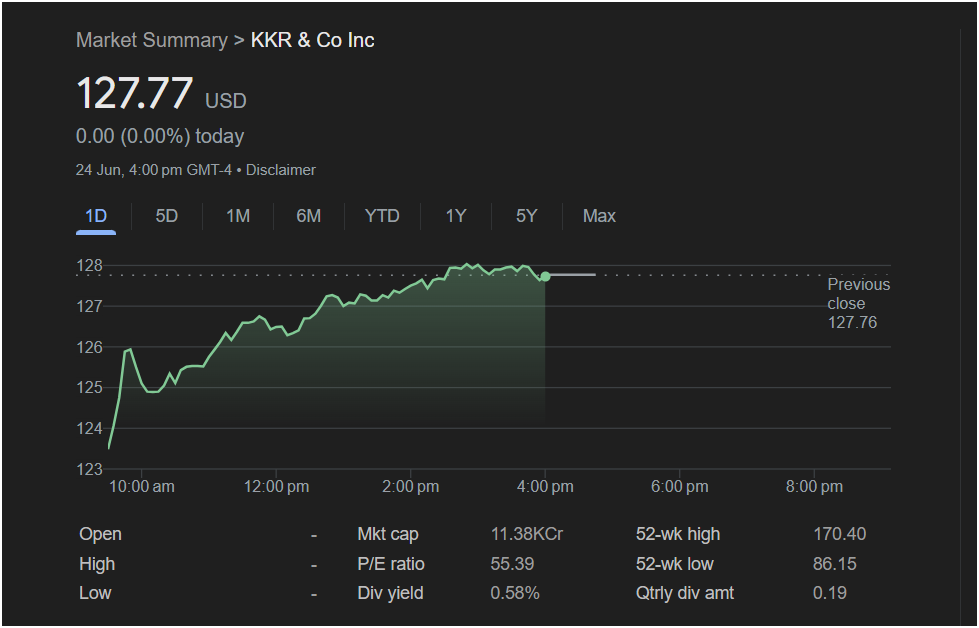This screenshot has height=628, width=979.
Task: Select the YTD tab
Action: (x=382, y=216)
